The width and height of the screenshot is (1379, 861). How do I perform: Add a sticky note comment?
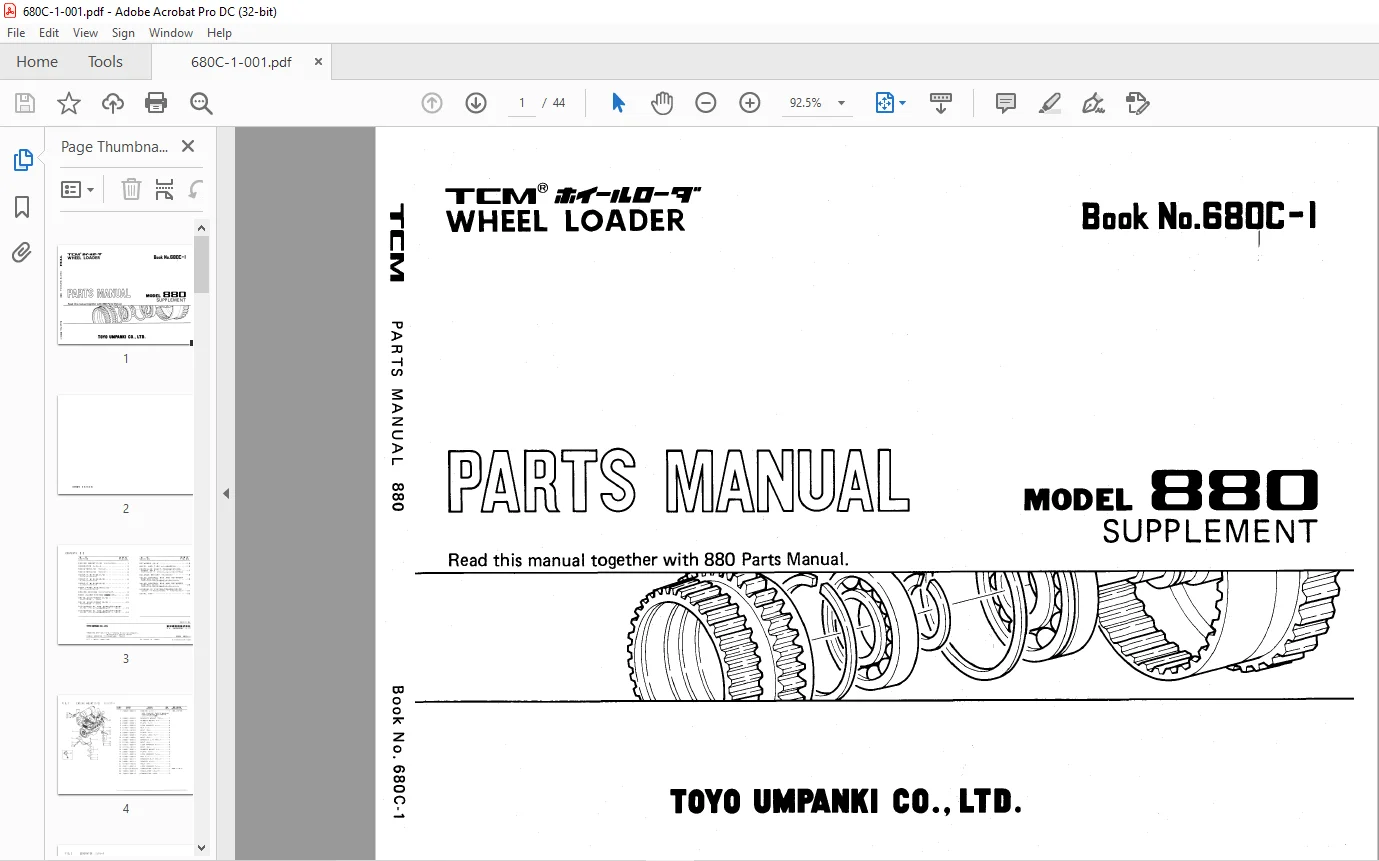click(x=1006, y=103)
